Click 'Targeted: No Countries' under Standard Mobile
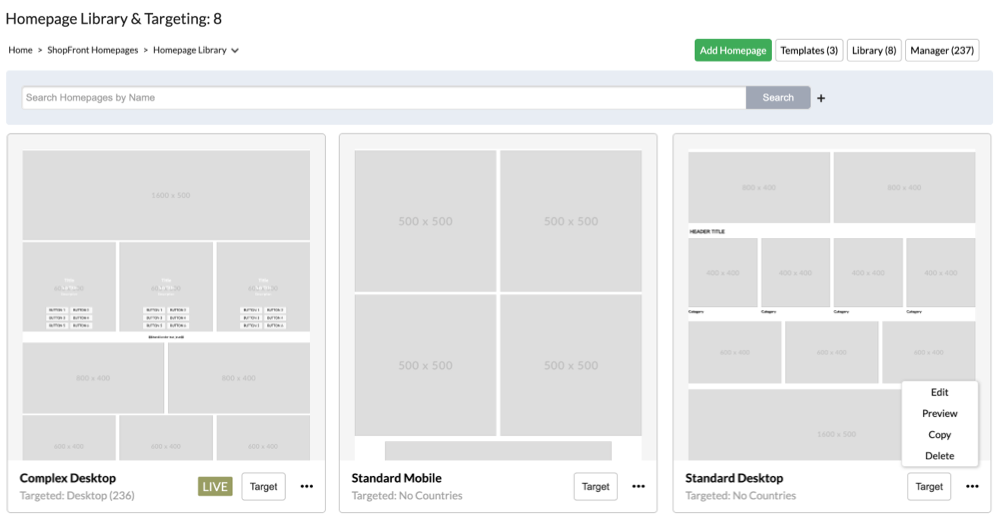Screen dimensions: 1000x520 [x=407, y=495]
